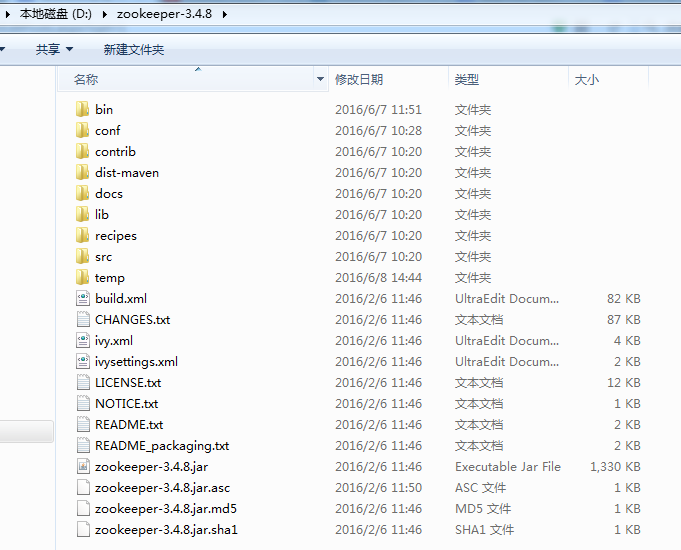The height and width of the screenshot is (550, 681).
Task: Select the src folder icon
Action: [x=83, y=256]
